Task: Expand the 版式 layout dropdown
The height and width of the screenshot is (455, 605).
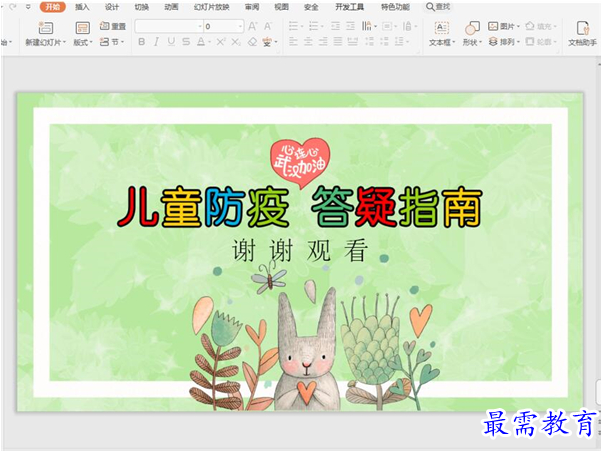Action: point(90,42)
